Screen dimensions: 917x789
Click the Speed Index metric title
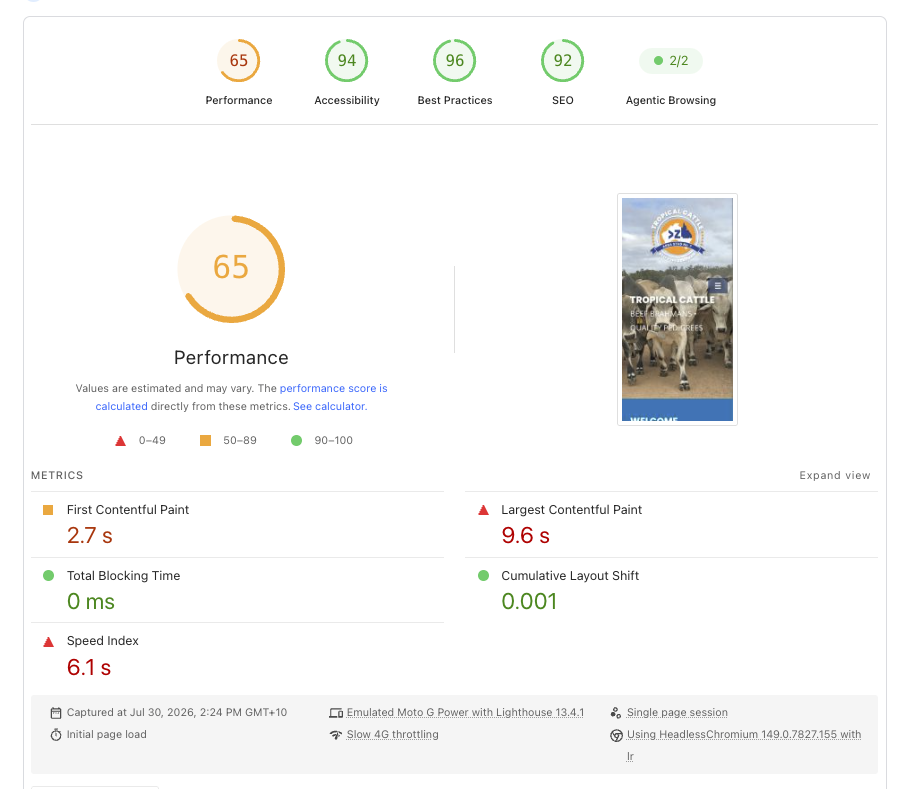102,641
